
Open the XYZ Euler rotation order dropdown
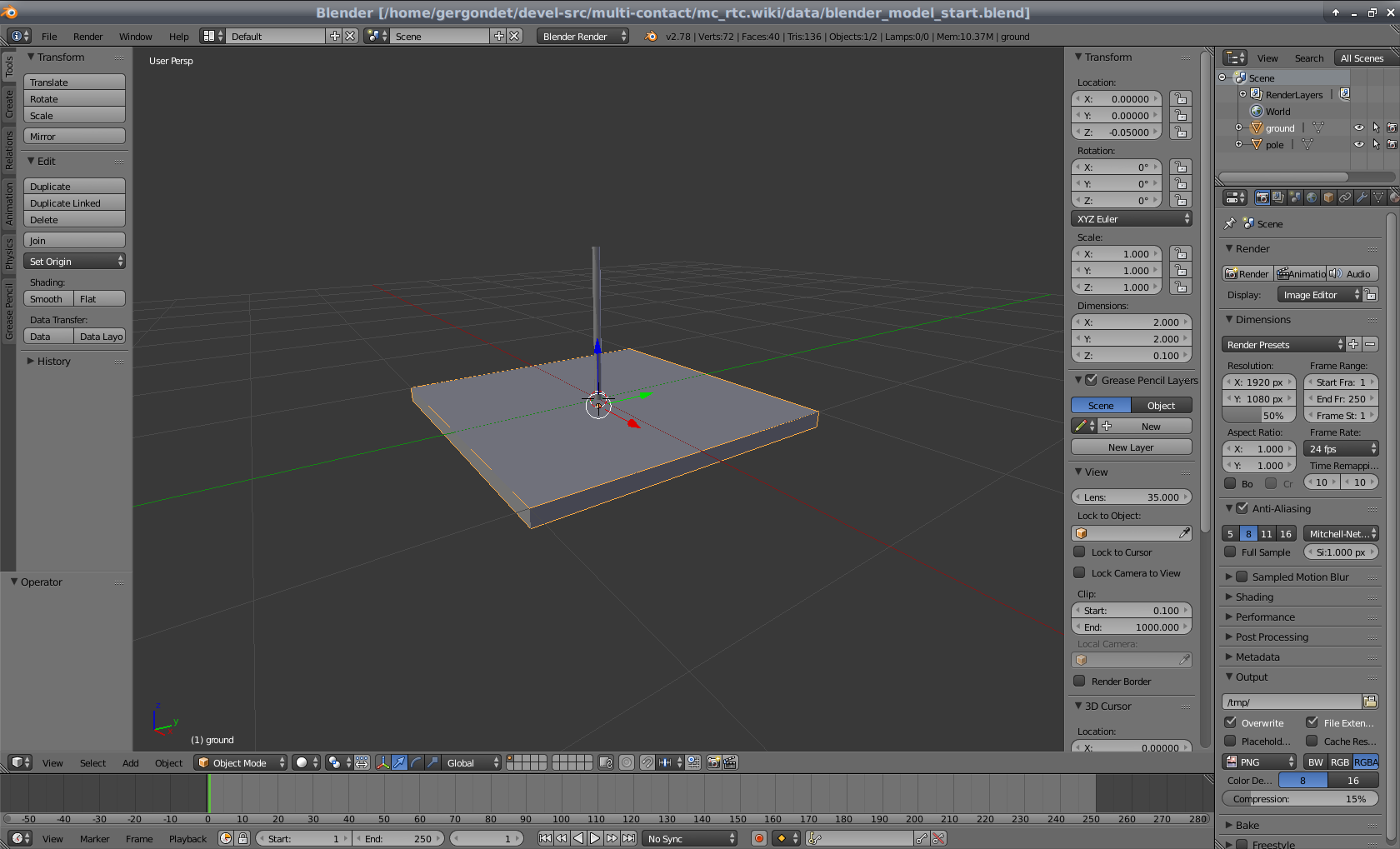(x=1131, y=218)
